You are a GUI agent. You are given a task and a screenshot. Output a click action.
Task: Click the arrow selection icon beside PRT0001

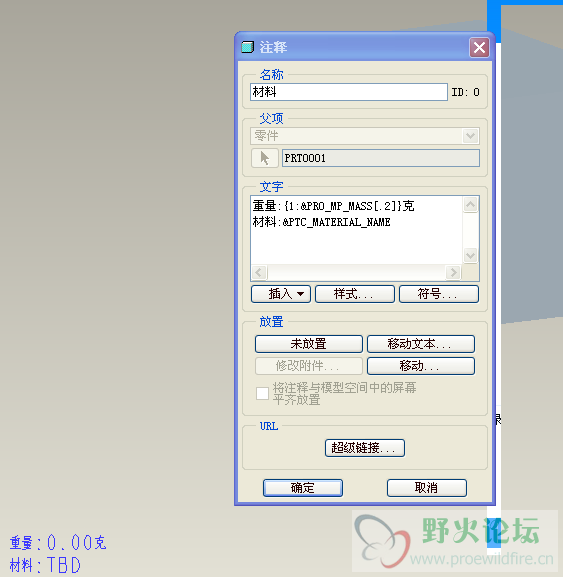(265, 158)
